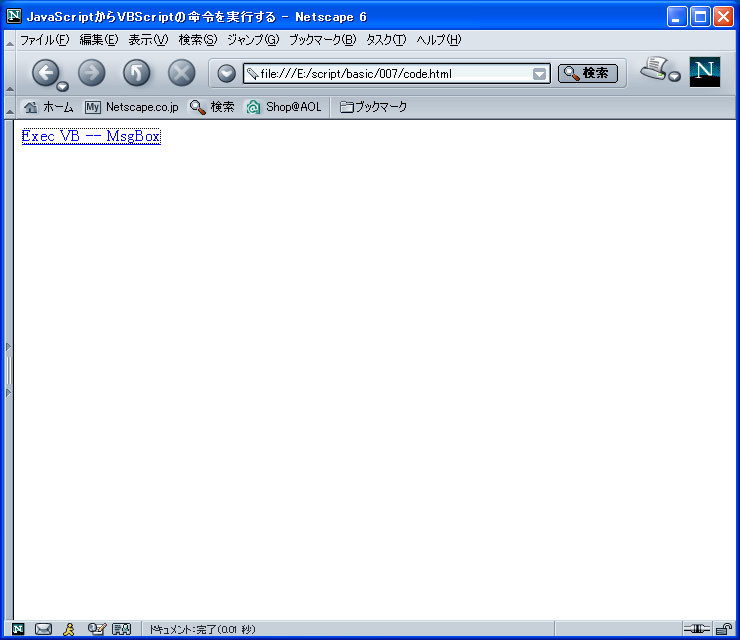Click the Netscape N throbber logo
The image size is (740, 640).
[705, 72]
